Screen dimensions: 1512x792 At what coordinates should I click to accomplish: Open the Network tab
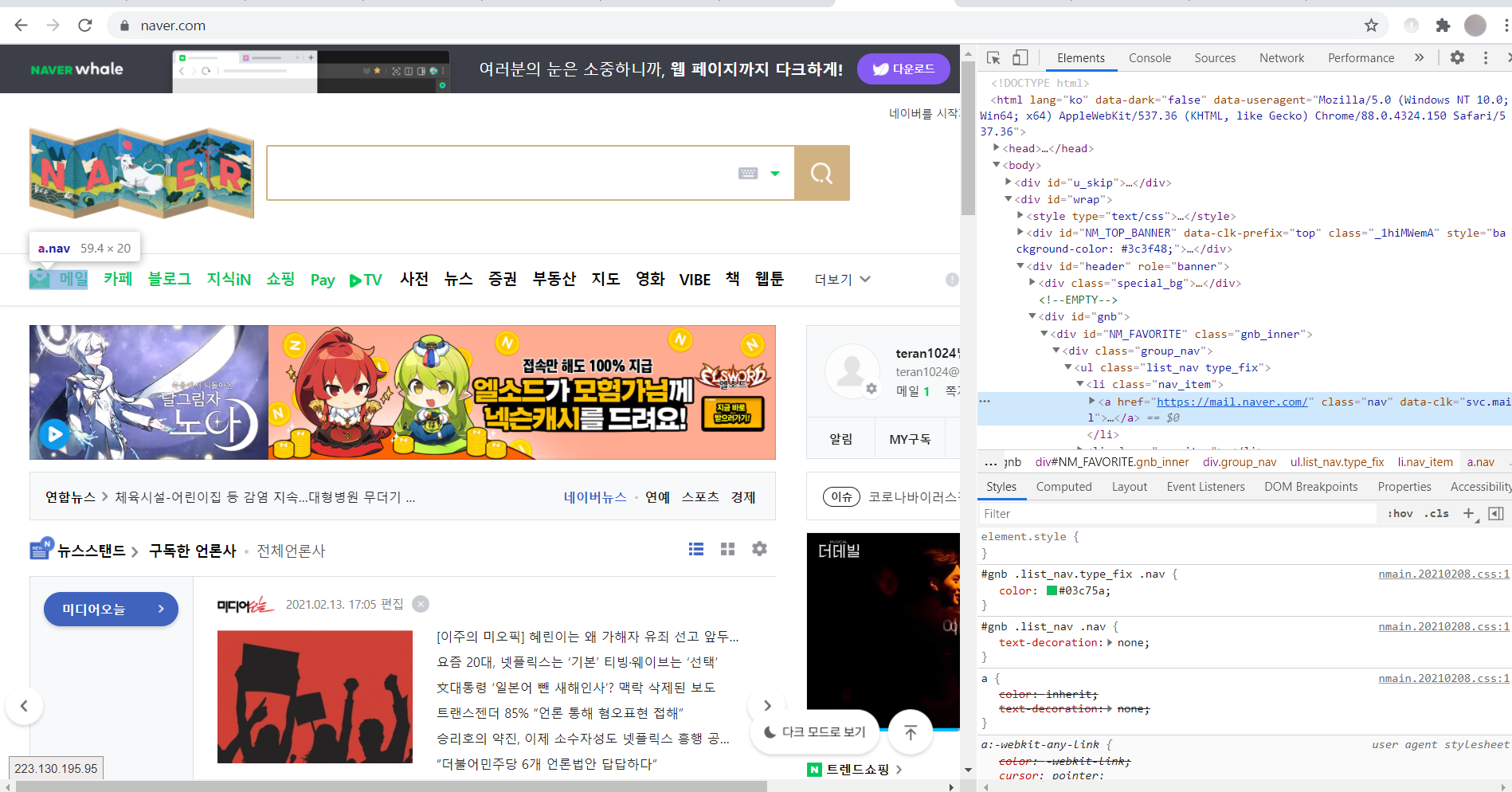click(1282, 57)
